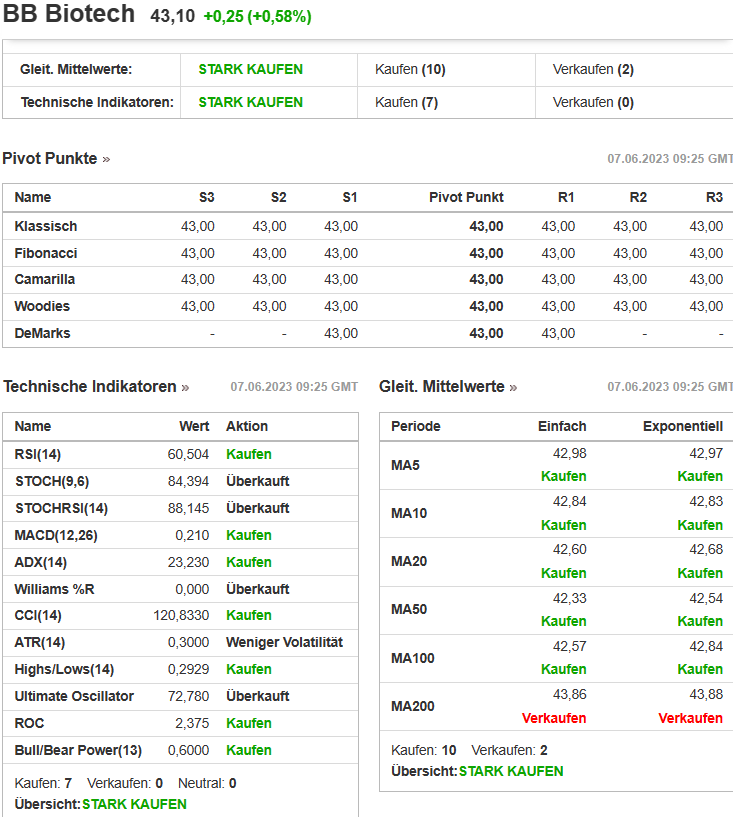Click the Klassisch pivot row label
Screen dimensions: 733x817
(x=46, y=226)
